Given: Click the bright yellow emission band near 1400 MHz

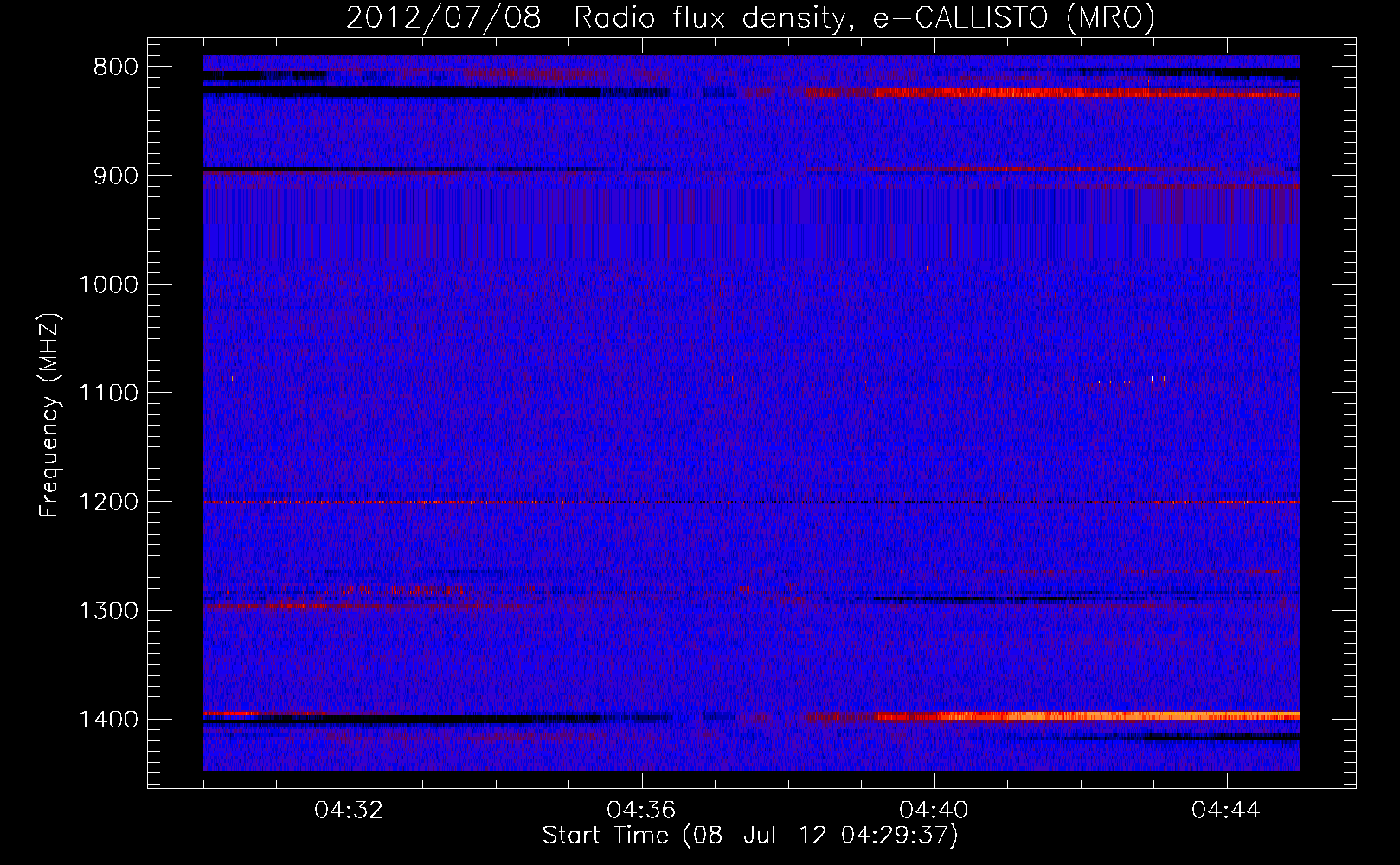Looking at the screenshot, I should click(1086, 715).
